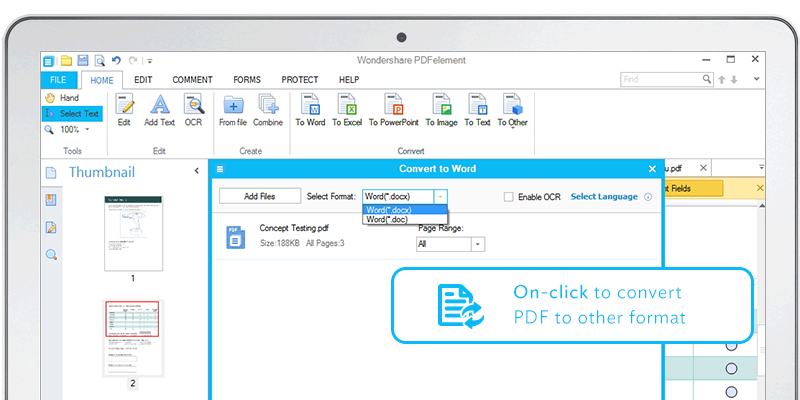Go to previous search result arrow

(x=722, y=80)
